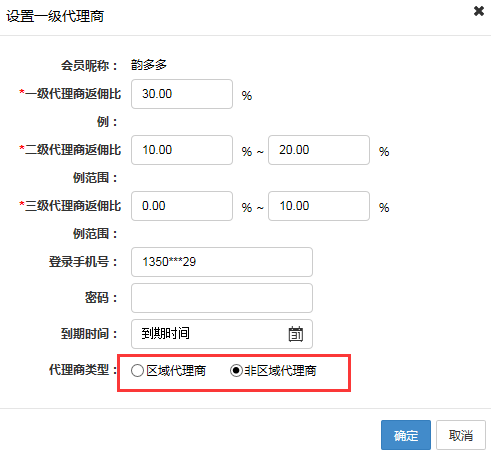Screen dimensions: 491x457
Task: Focus the 三级代理商 minimum field showing 0.00
Action: 182,206
